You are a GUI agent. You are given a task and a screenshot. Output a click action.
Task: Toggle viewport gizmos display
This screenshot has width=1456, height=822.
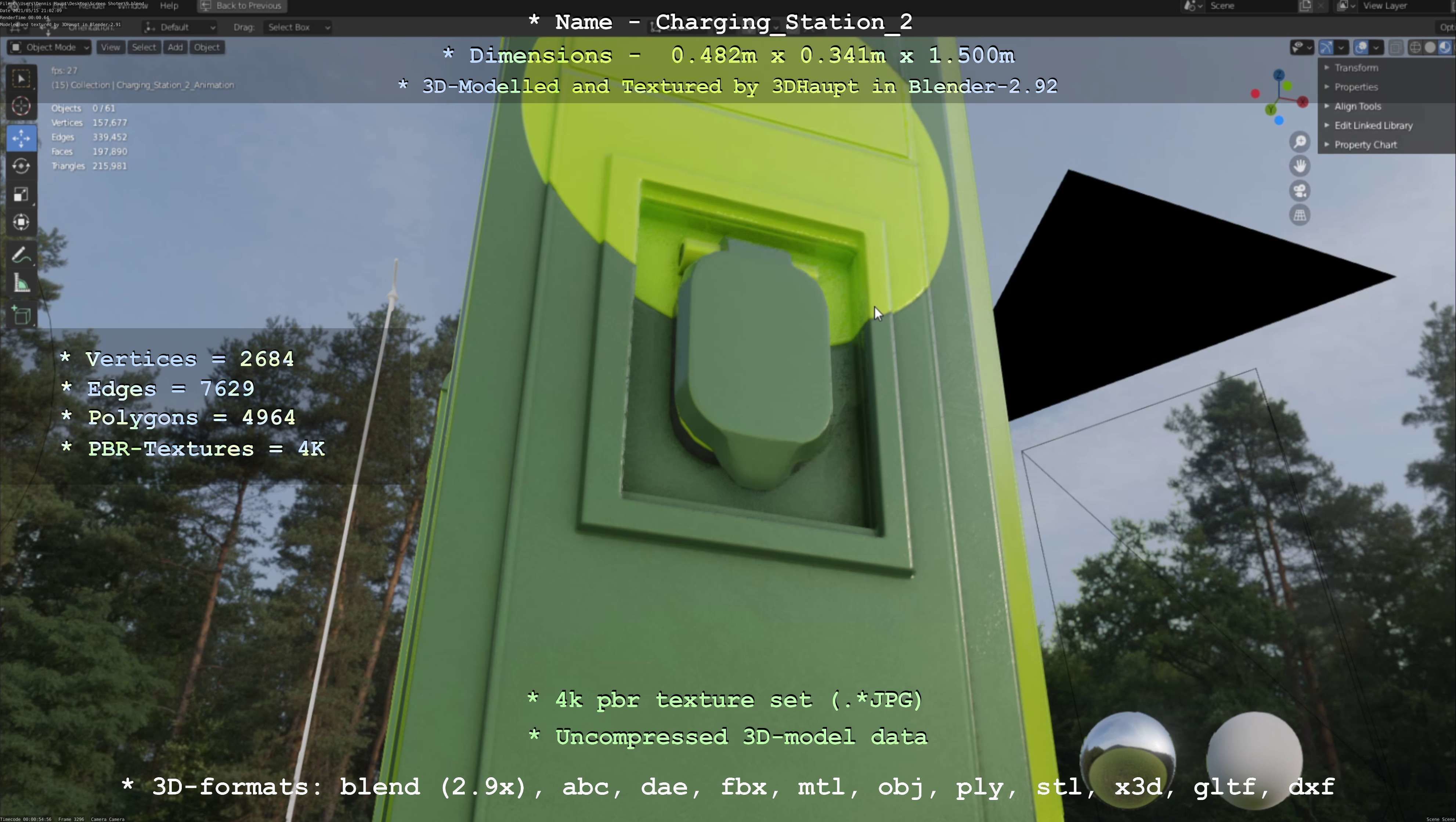coord(1326,47)
